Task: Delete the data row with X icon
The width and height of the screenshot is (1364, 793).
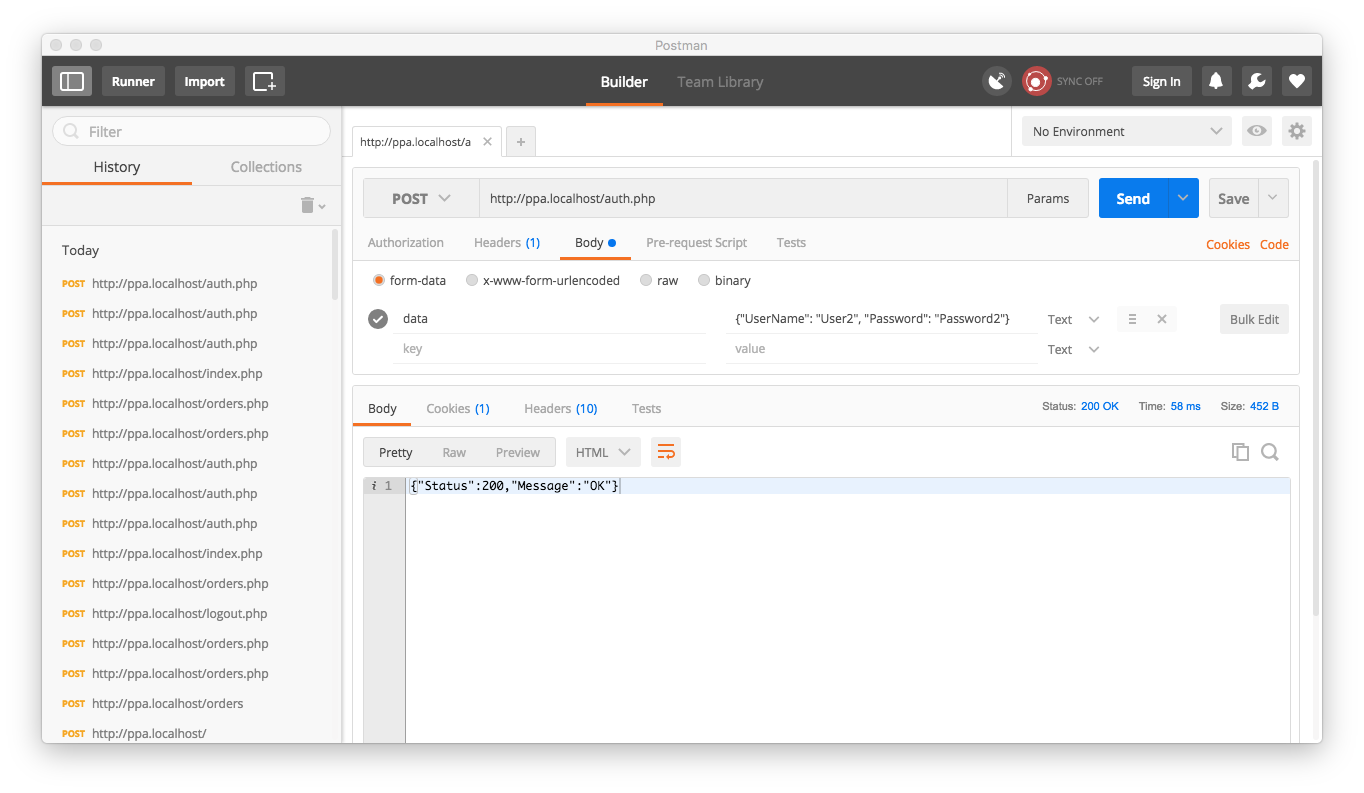Action: [1162, 319]
